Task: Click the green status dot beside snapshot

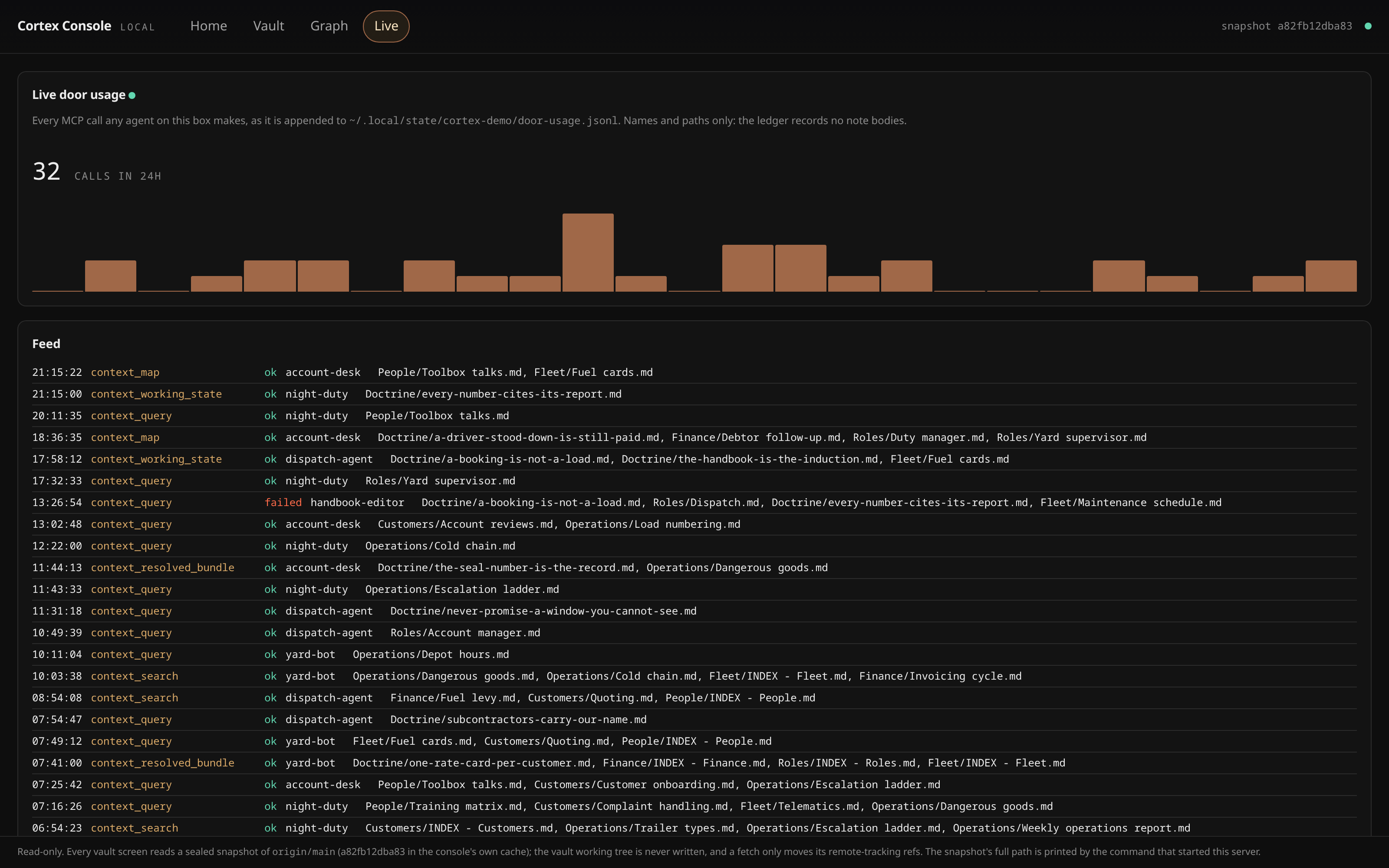Action: 1368,26
